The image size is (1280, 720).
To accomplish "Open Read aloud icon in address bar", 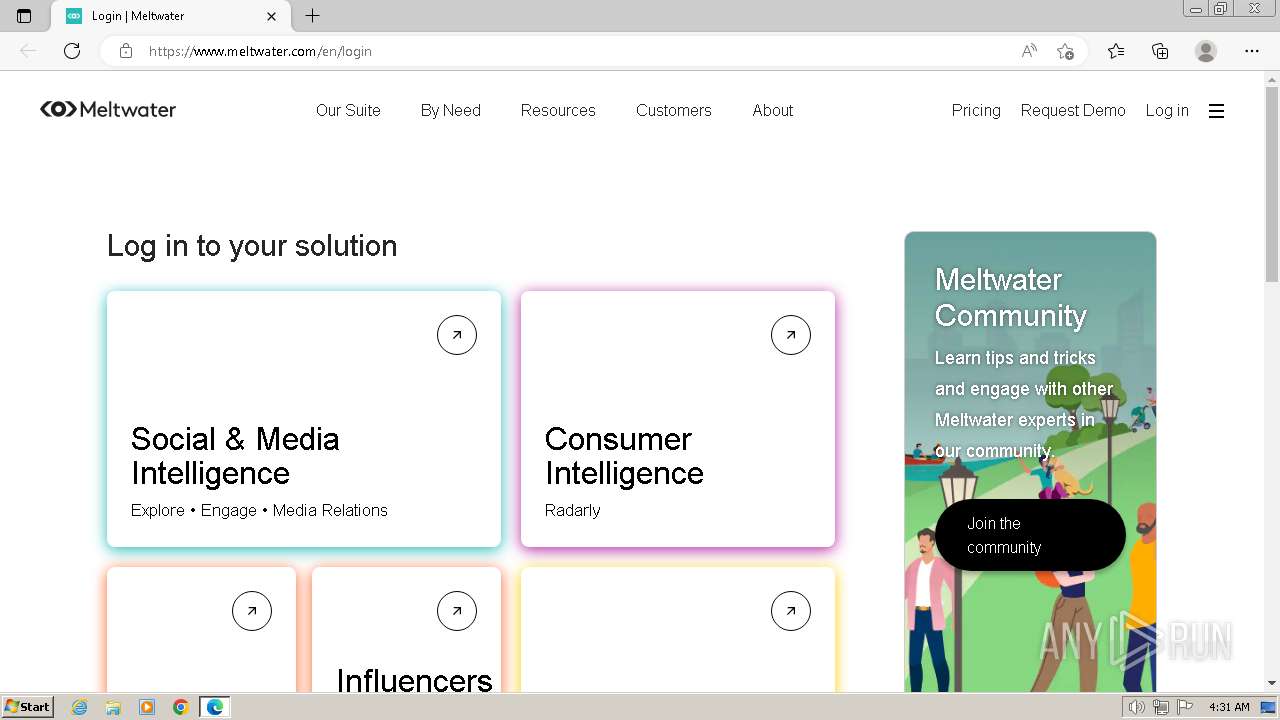I will point(1029,51).
